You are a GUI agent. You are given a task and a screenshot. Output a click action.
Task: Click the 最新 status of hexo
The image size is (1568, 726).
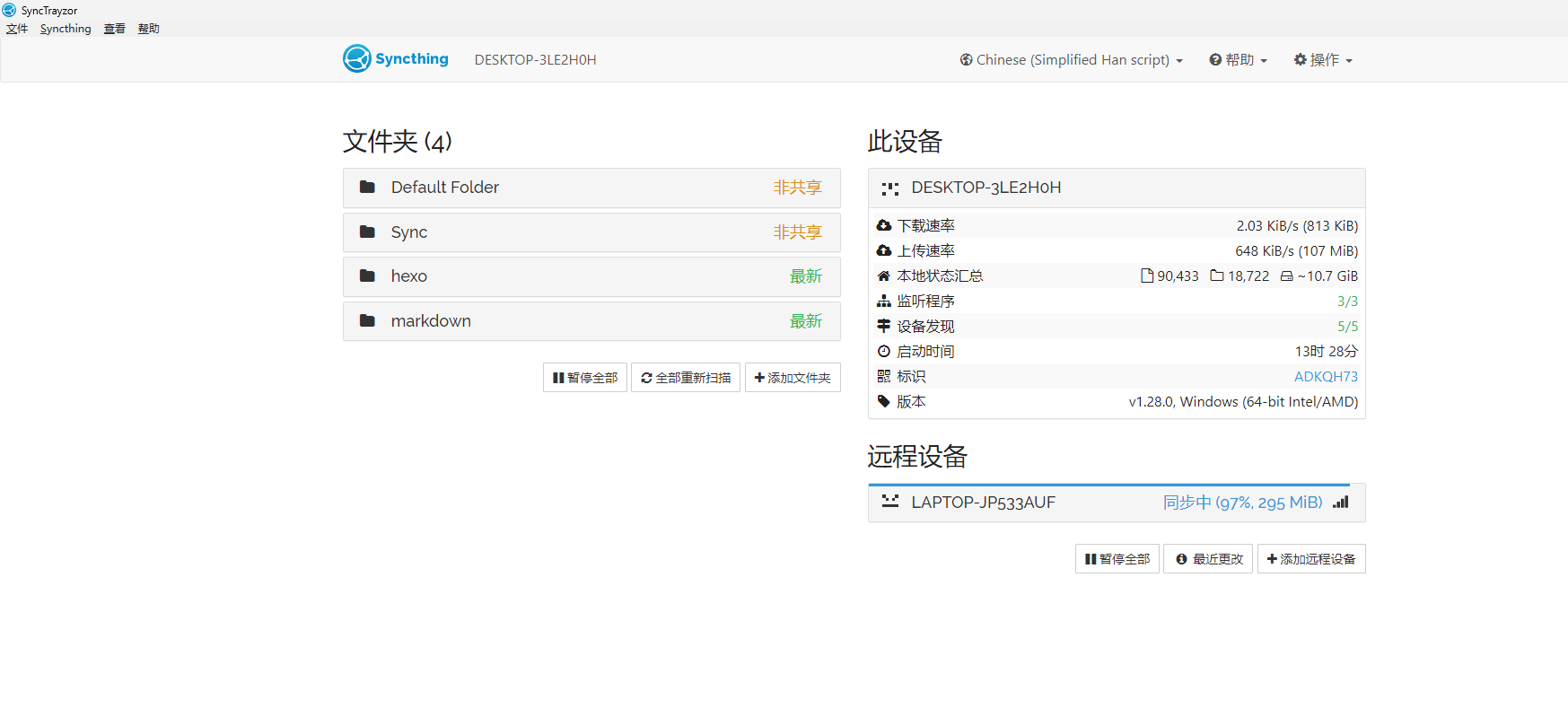point(806,276)
